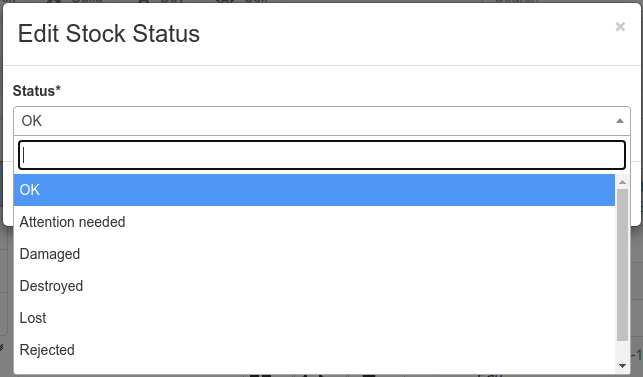Screen dimensions: 643x377
Task: Mark the stock status as Rejected
Action: click(x=314, y=350)
